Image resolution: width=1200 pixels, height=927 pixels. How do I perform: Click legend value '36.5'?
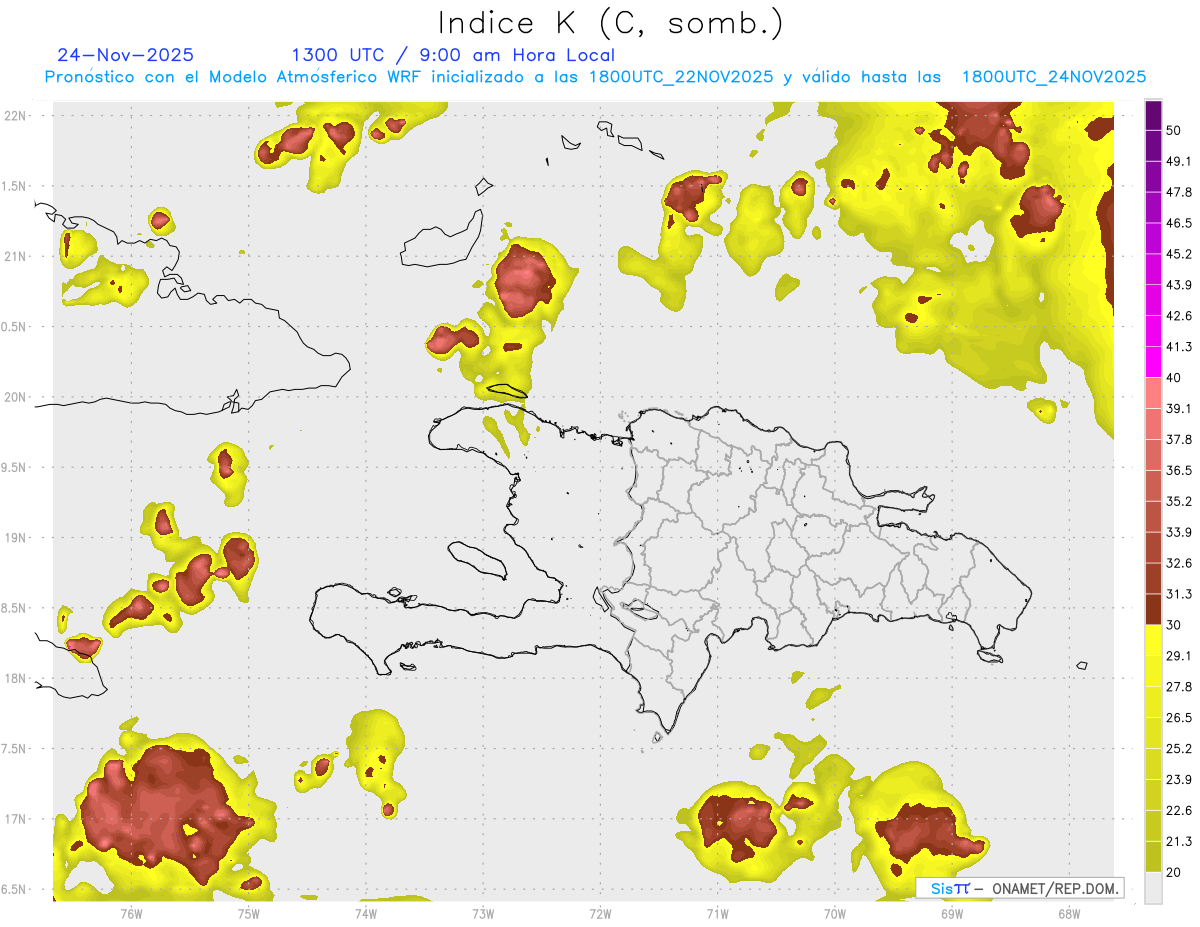coord(1179,470)
